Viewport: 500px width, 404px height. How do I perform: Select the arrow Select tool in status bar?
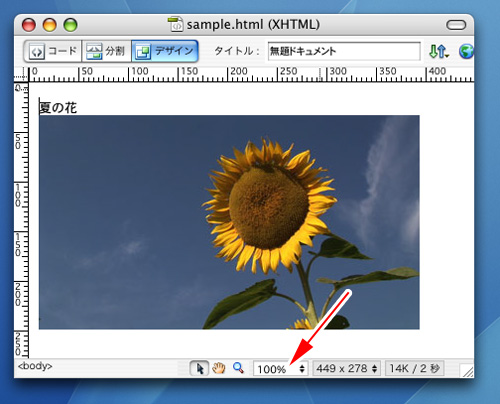pos(199,368)
